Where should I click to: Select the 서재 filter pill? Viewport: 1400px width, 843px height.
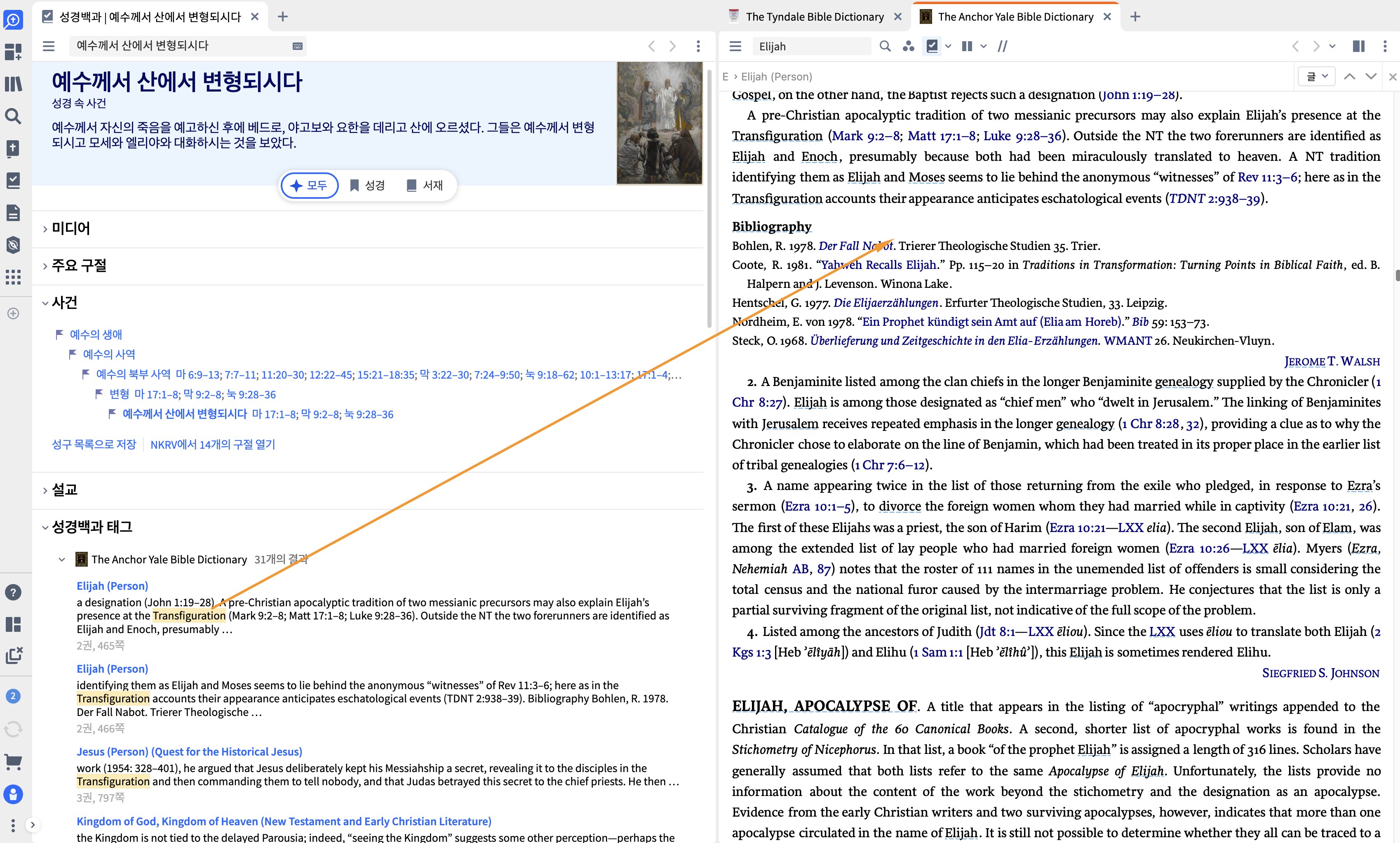[x=425, y=185]
